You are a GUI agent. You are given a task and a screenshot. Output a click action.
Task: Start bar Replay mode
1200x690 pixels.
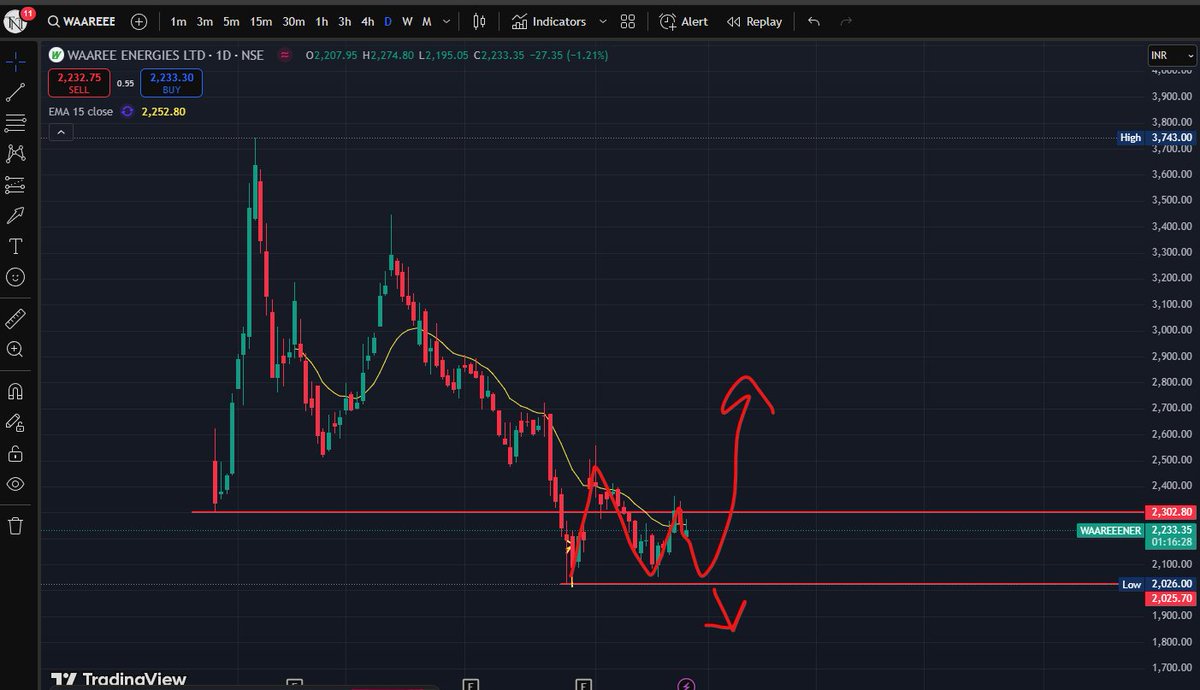click(754, 21)
